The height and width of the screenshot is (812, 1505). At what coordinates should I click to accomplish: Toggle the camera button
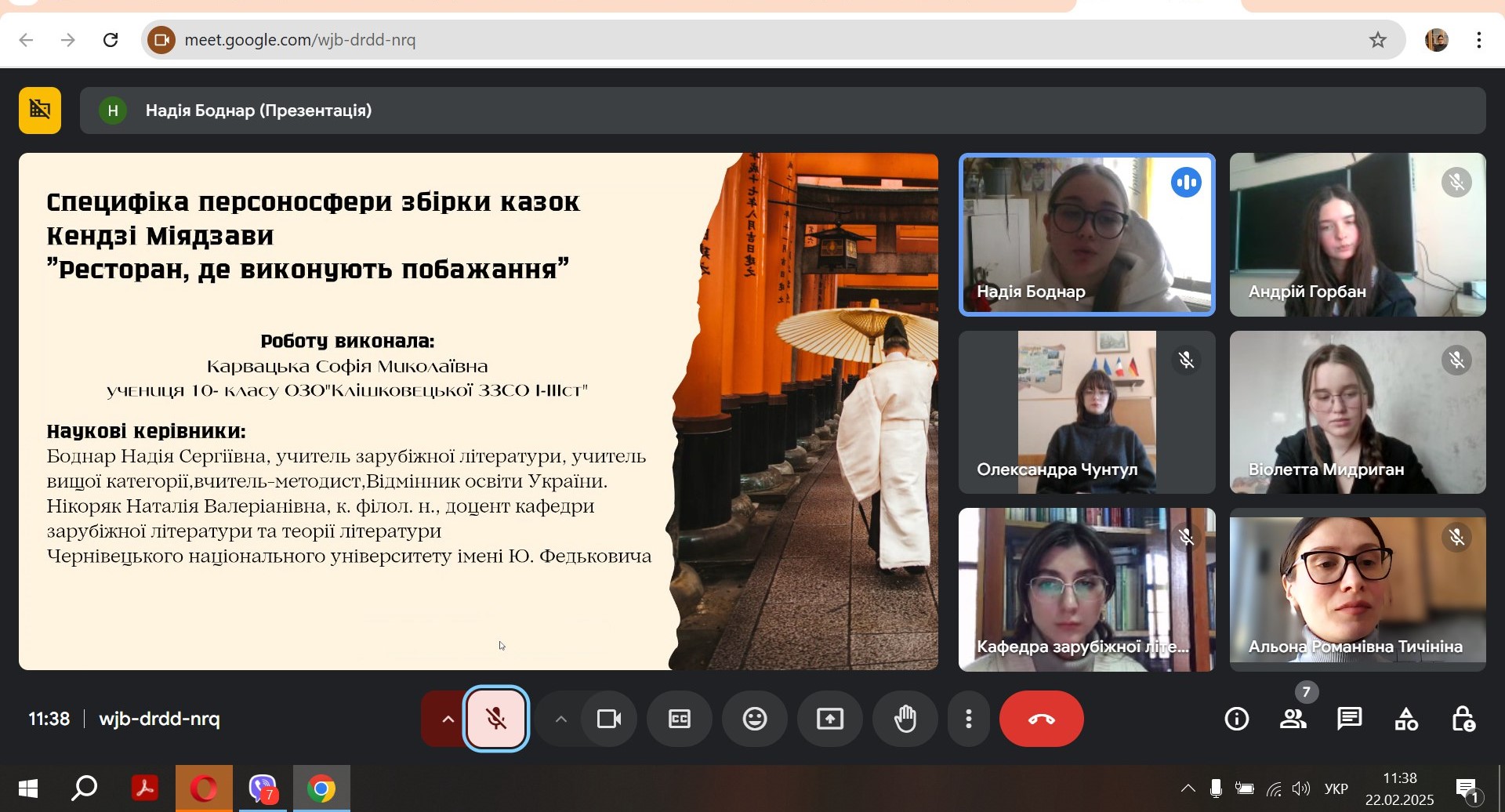coord(609,719)
